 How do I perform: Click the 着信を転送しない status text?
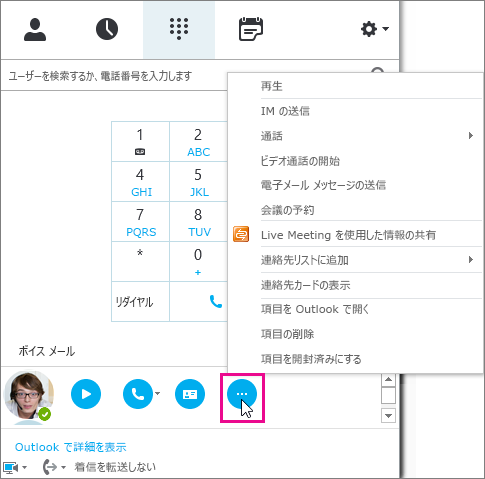(x=115, y=467)
